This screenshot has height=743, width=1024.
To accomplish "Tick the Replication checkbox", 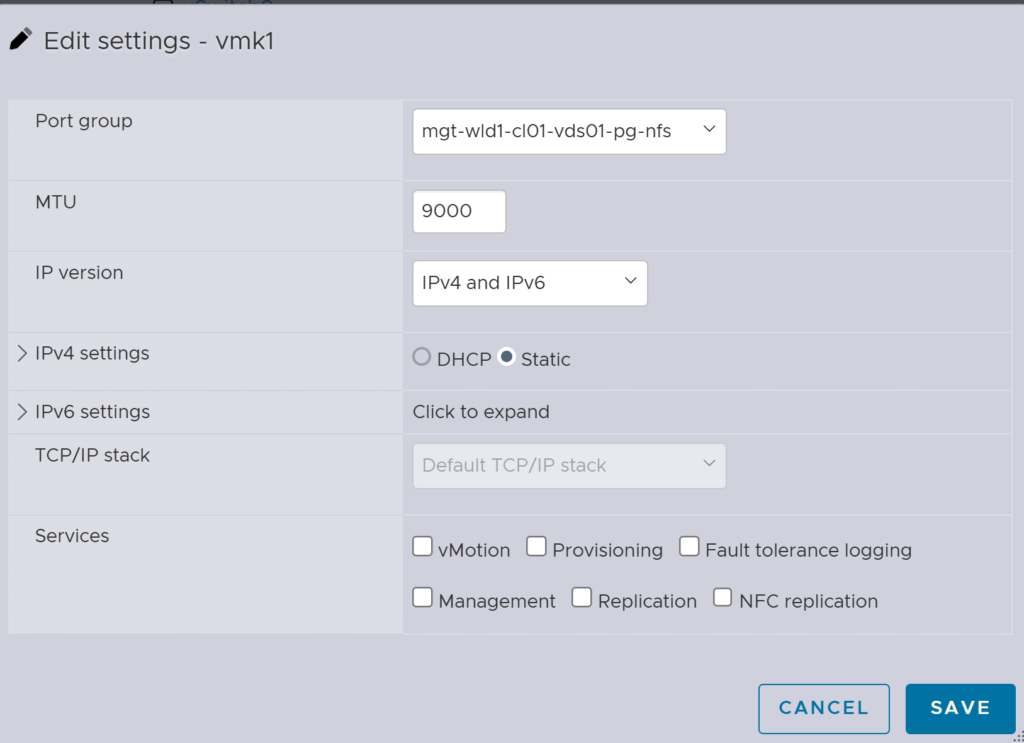I will pyautogui.click(x=582, y=598).
